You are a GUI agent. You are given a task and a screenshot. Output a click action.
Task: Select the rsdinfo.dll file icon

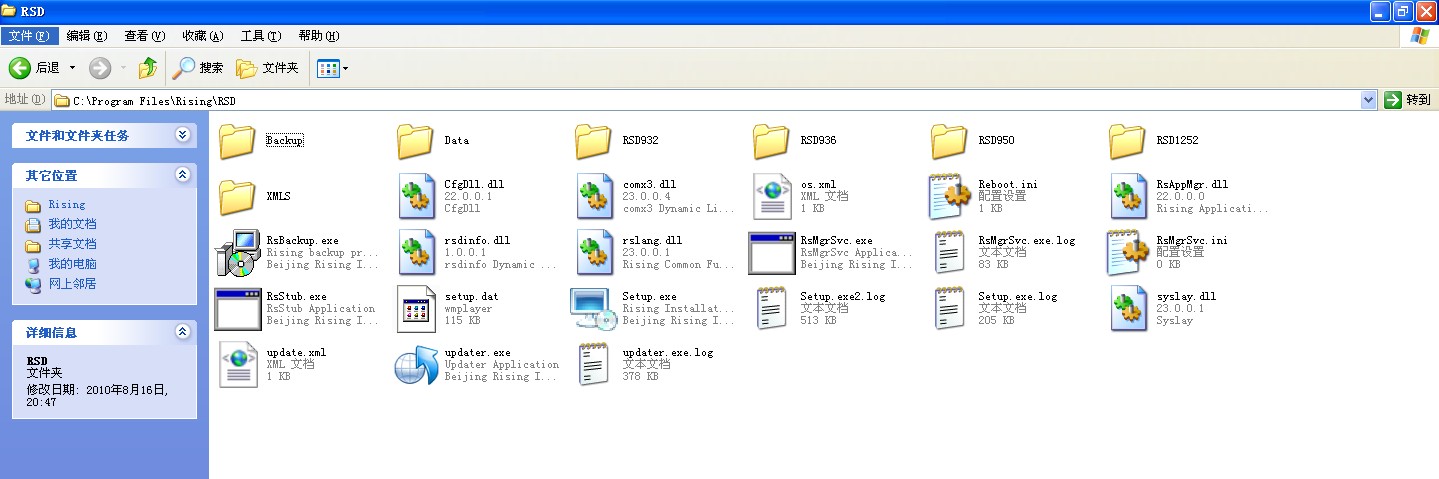pyautogui.click(x=415, y=253)
